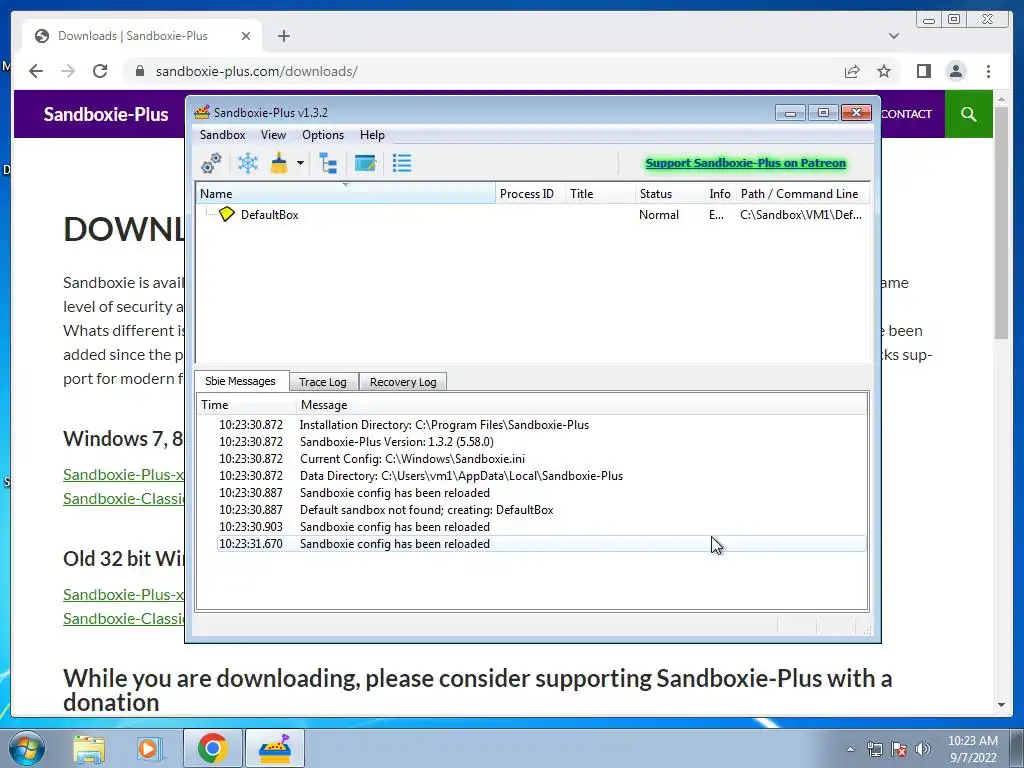Screen dimensions: 1024x768
Task: Click the Sandboxie-Plus site logo text
Action: tap(106, 114)
